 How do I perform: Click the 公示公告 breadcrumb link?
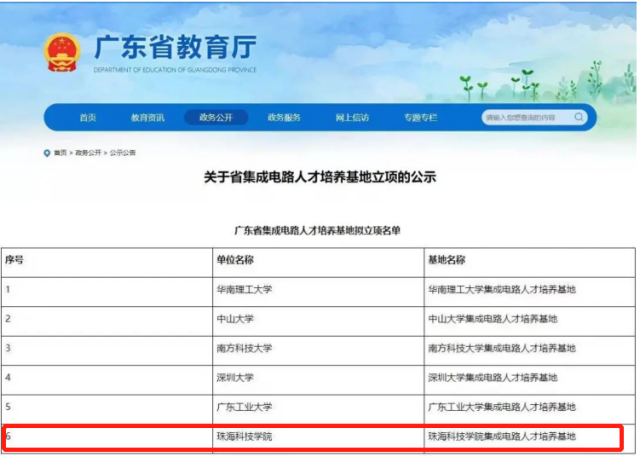pyautogui.click(x=123, y=153)
